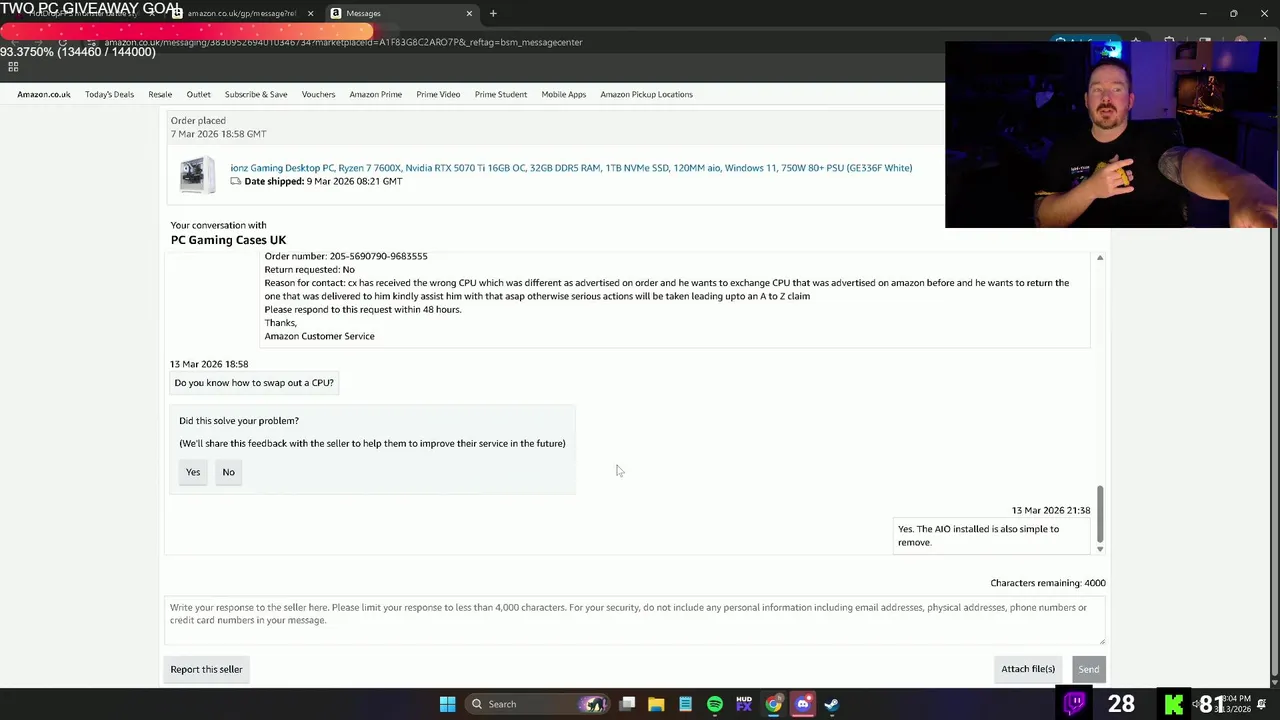Click the conversation scrollbar thumb
Screen dimensions: 1280x720
1099,513
